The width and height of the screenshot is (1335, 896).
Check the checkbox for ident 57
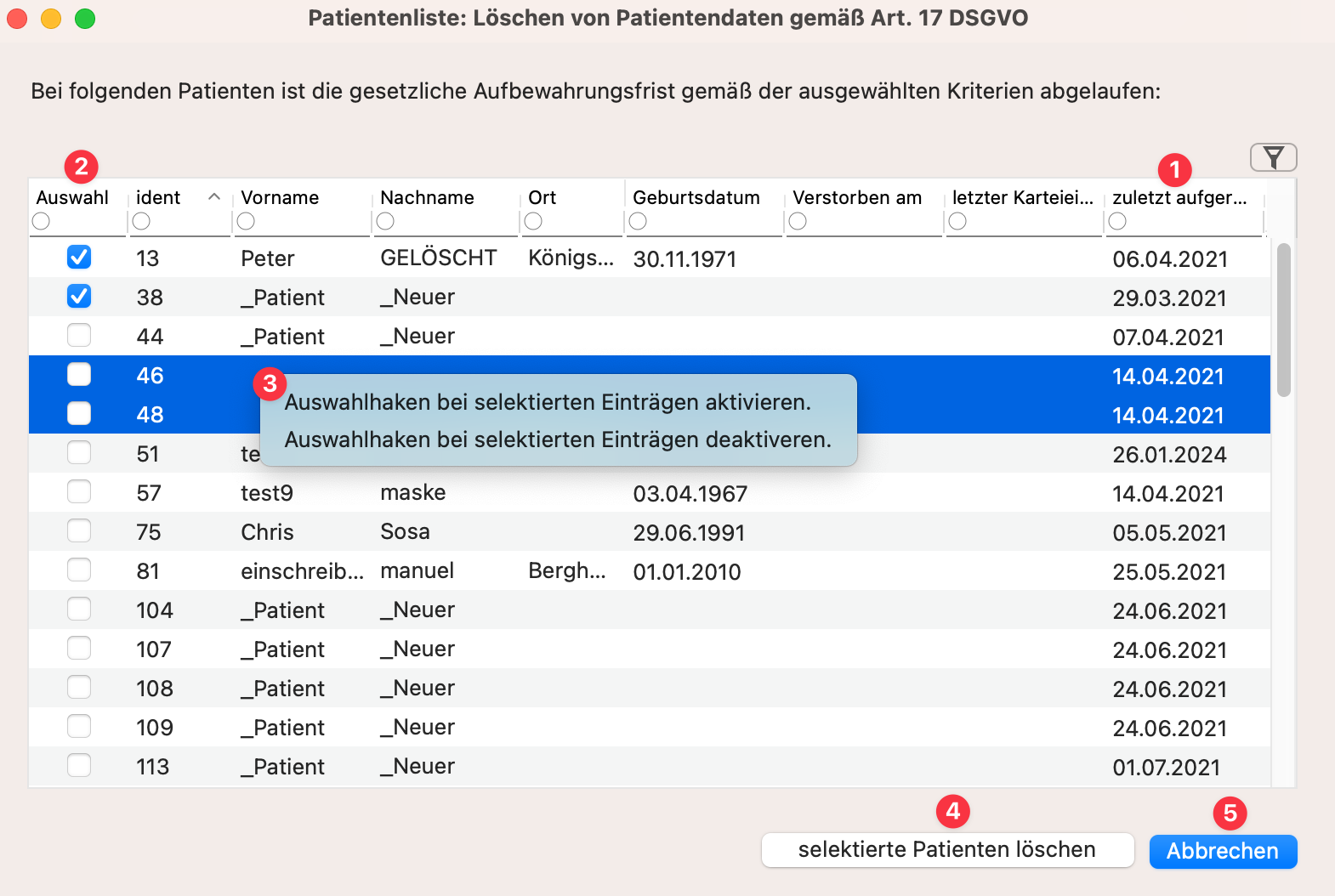[x=79, y=491]
